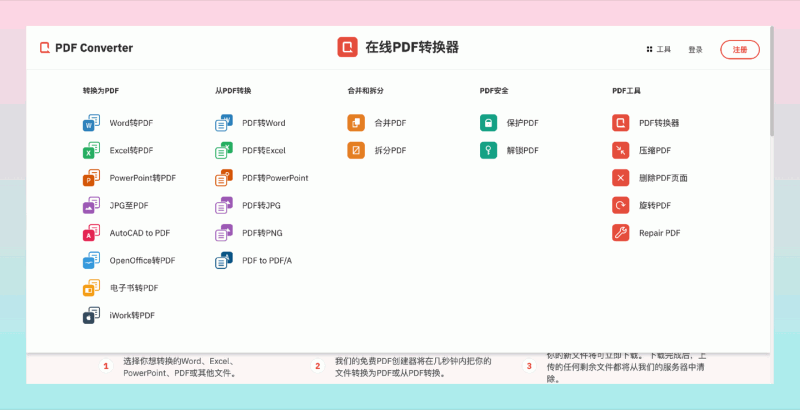The height and width of the screenshot is (410, 800).
Task: Click the Word转PDF icon
Action: [91, 123]
